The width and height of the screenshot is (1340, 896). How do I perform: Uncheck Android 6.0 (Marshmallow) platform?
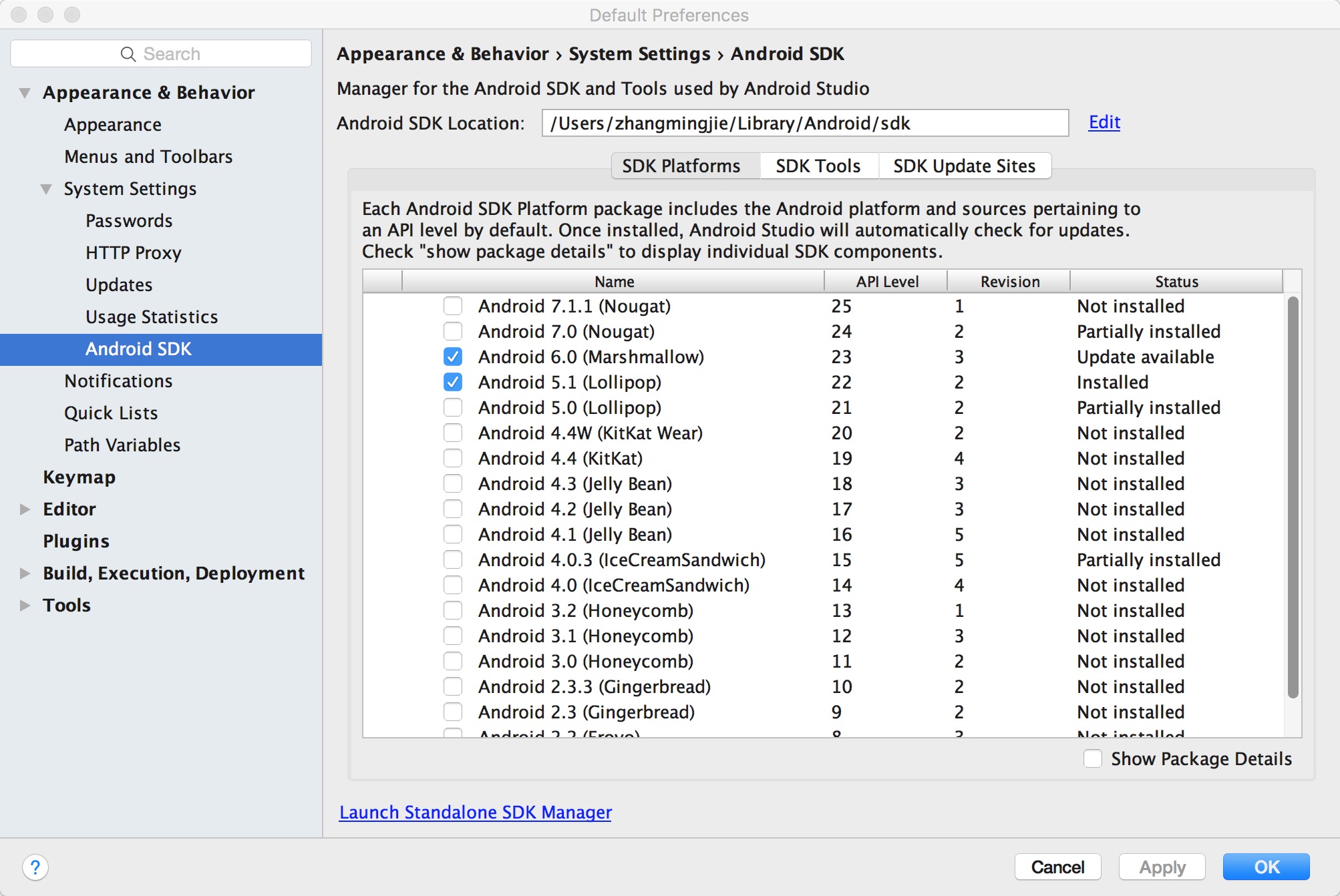coord(453,357)
